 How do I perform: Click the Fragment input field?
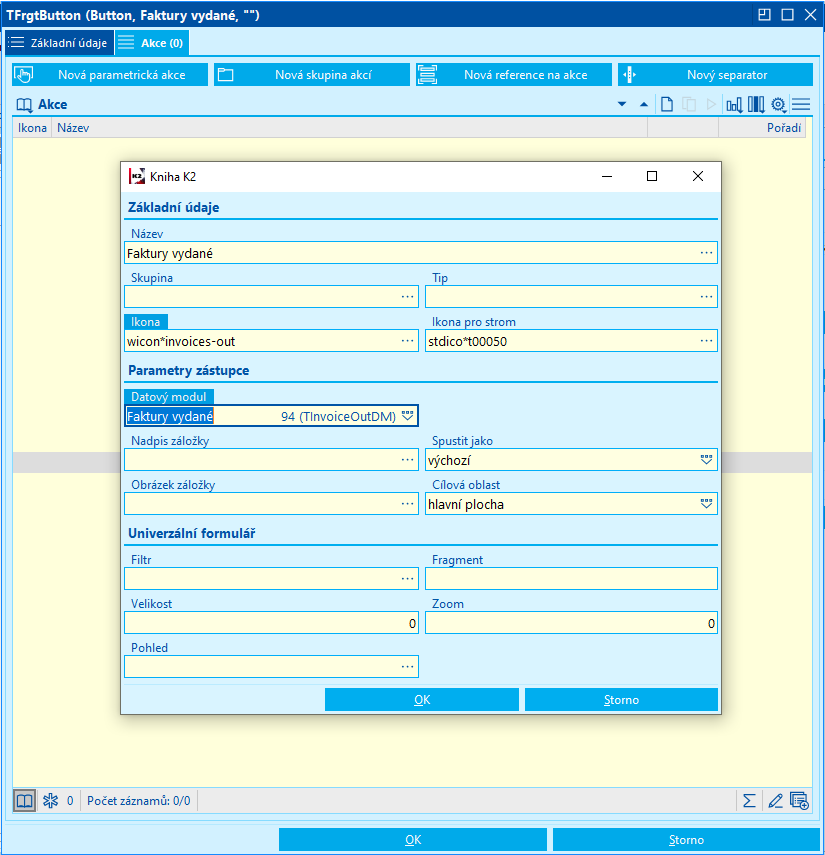[x=571, y=579]
